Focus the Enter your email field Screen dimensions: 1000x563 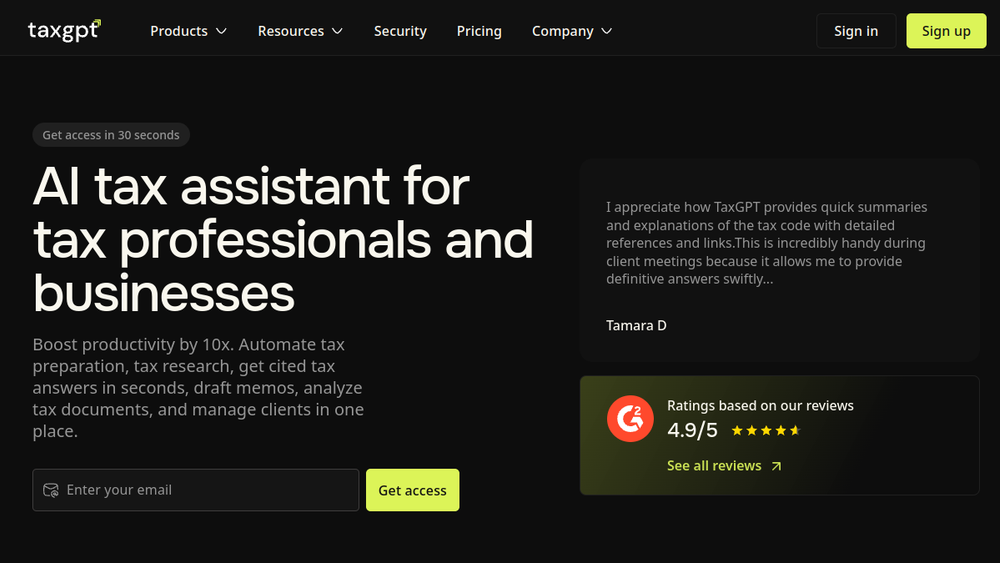click(x=196, y=490)
